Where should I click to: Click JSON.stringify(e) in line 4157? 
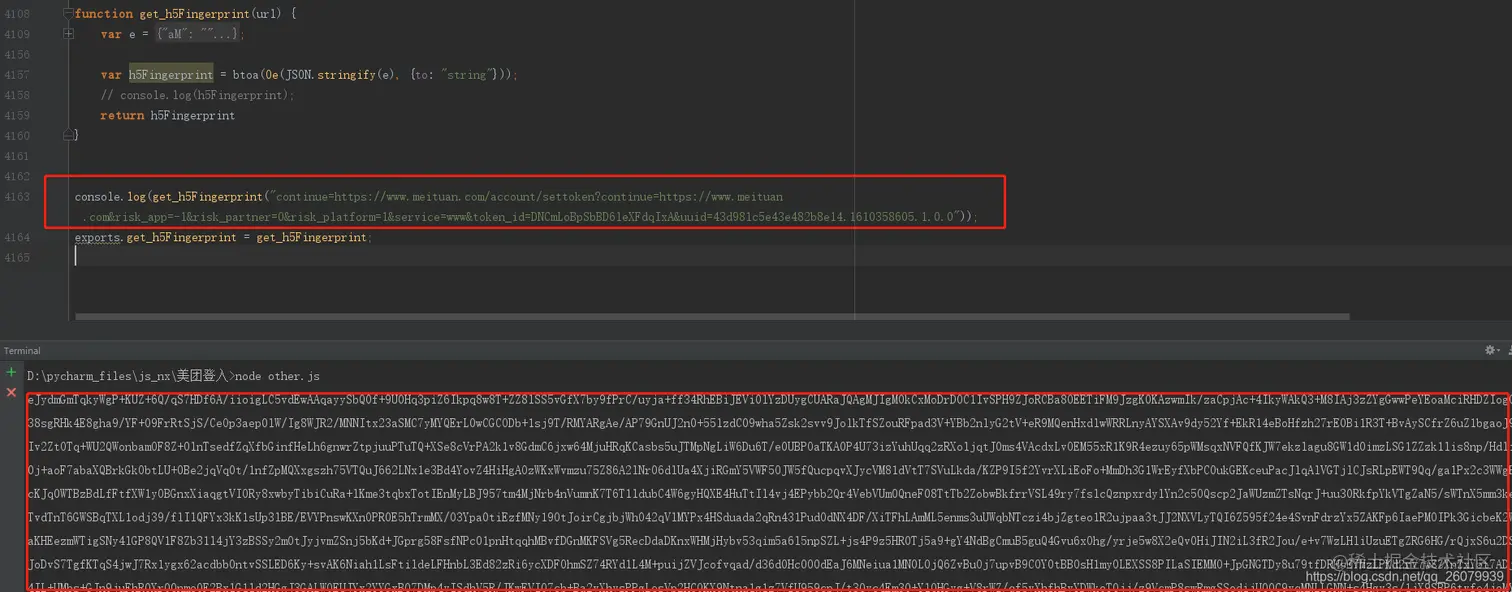coord(341,75)
